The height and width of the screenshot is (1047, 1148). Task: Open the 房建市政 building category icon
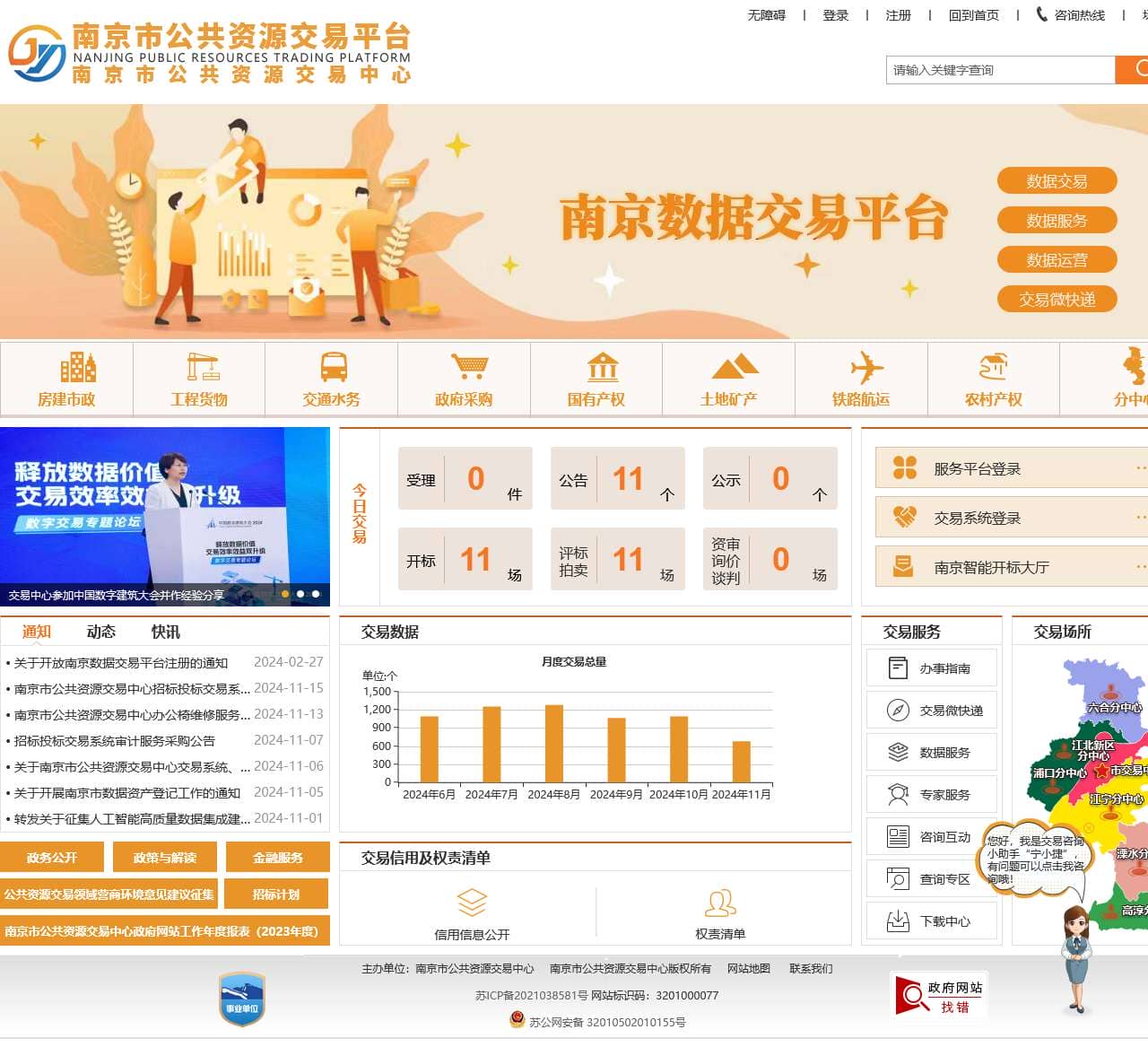tap(78, 367)
